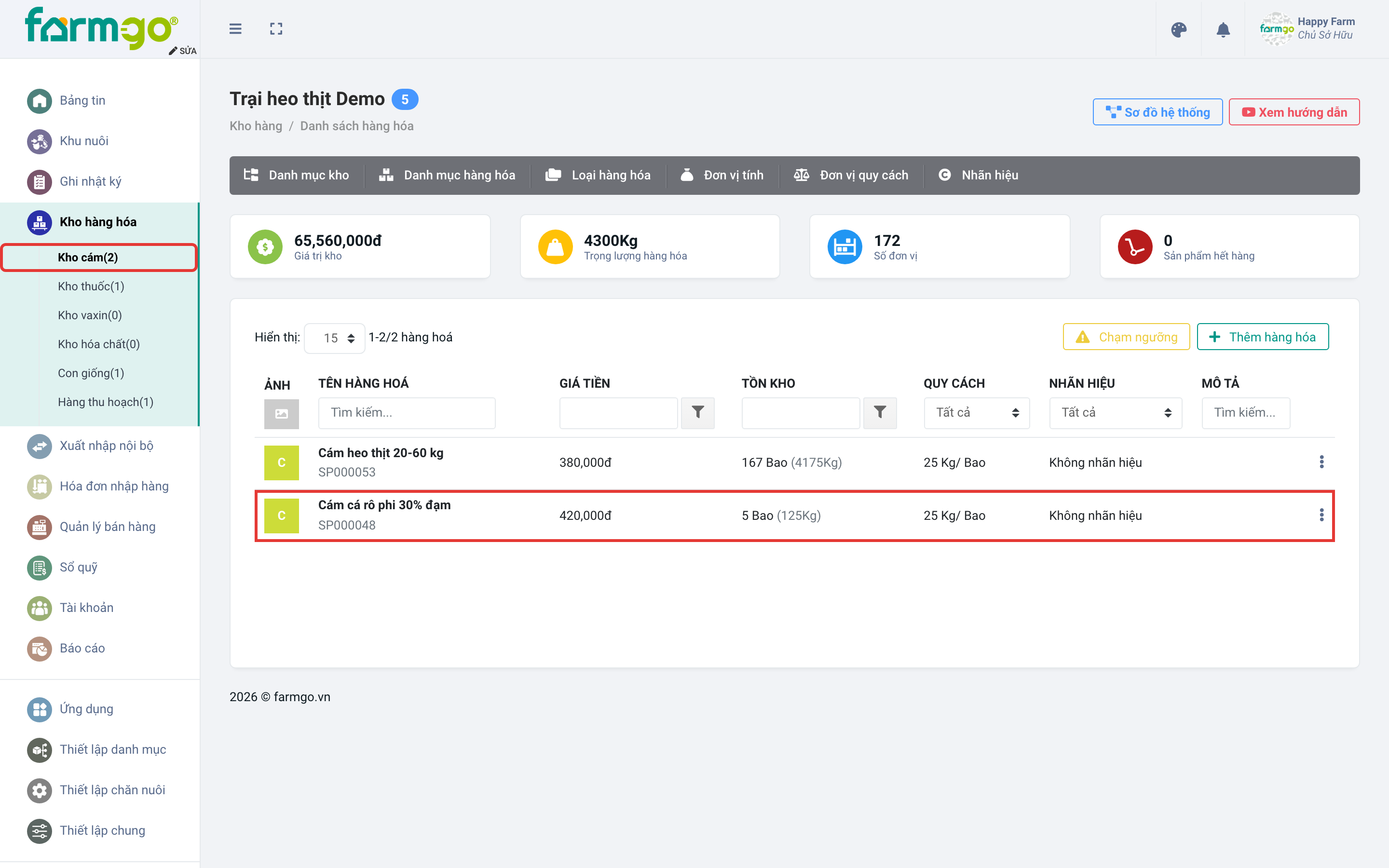Click the Chạm ngưỡng button
Viewport: 1389px width, 868px height.
tap(1126, 337)
